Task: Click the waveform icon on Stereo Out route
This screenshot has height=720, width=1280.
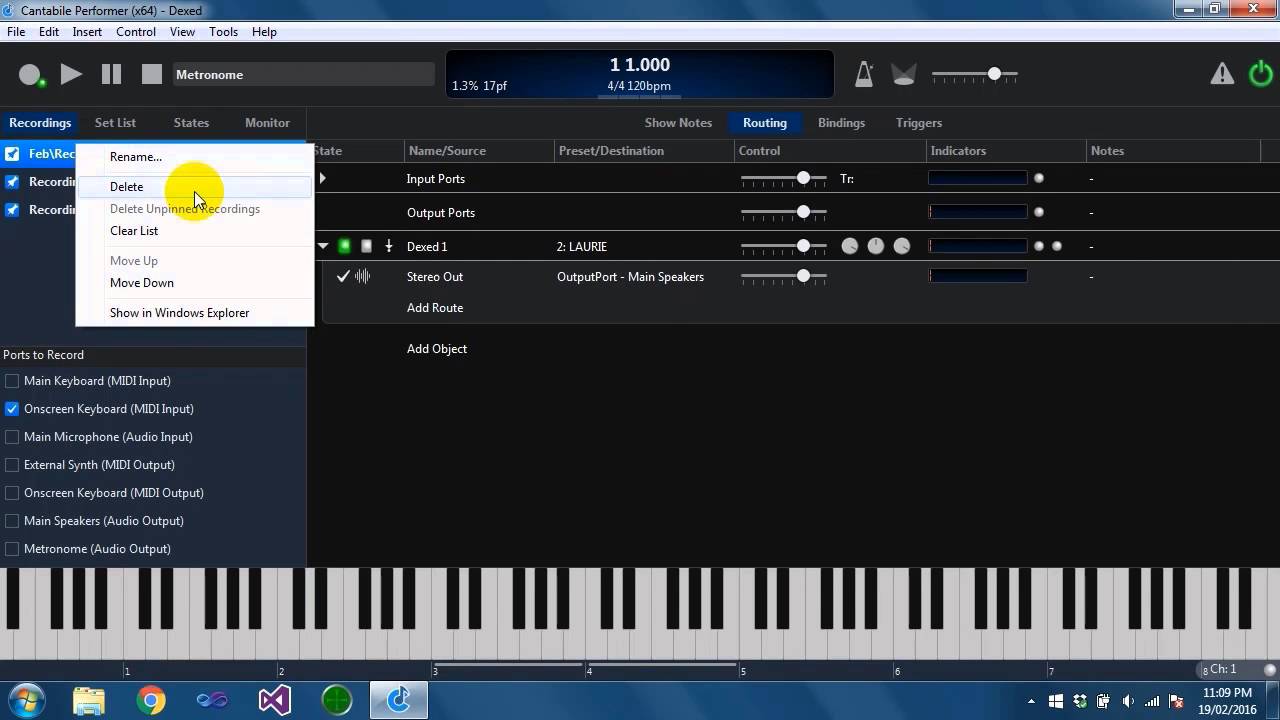Action: [x=363, y=277]
